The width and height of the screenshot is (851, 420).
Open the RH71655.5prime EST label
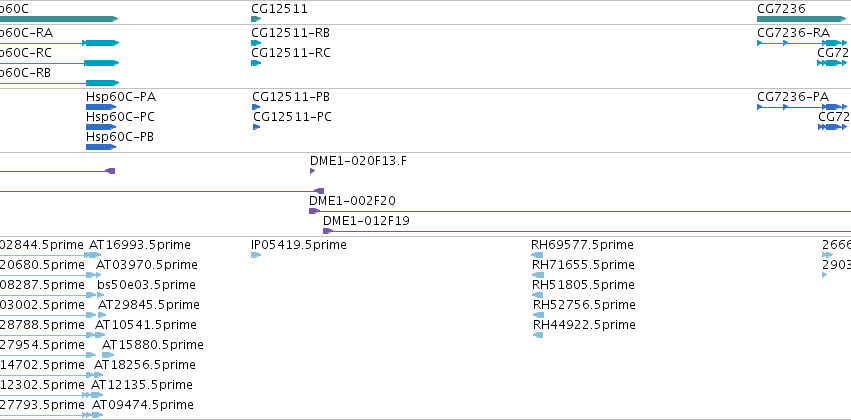point(583,265)
